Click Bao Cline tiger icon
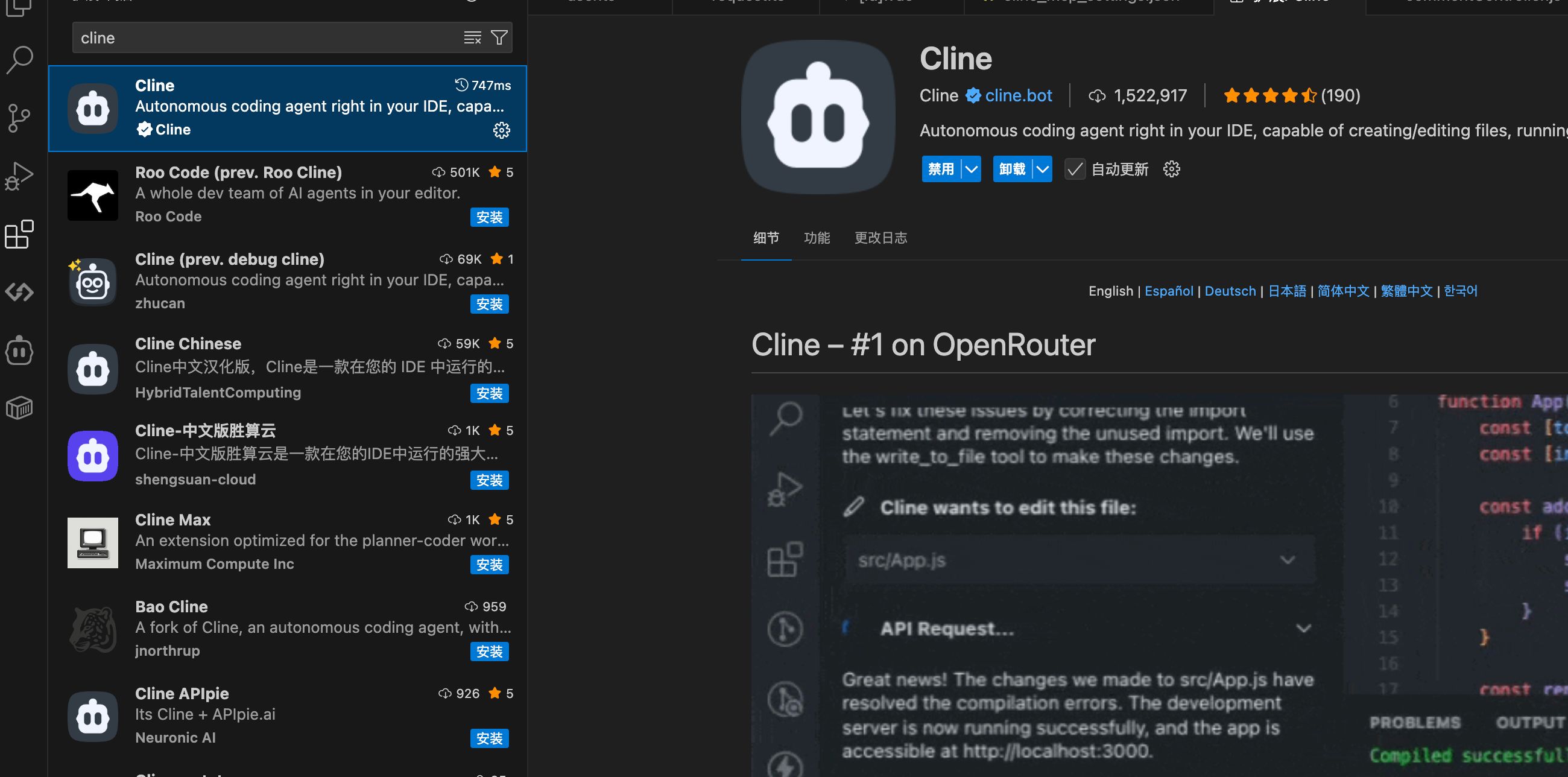 (x=92, y=629)
